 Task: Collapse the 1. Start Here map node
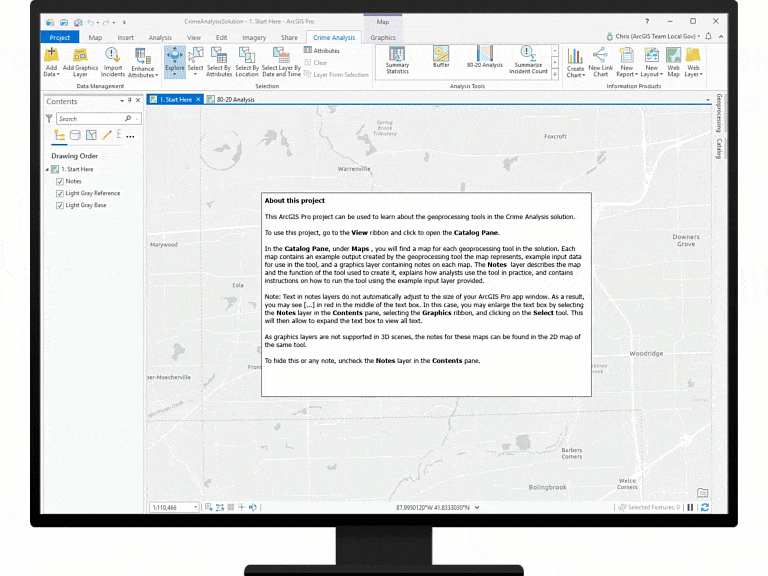coord(48,169)
